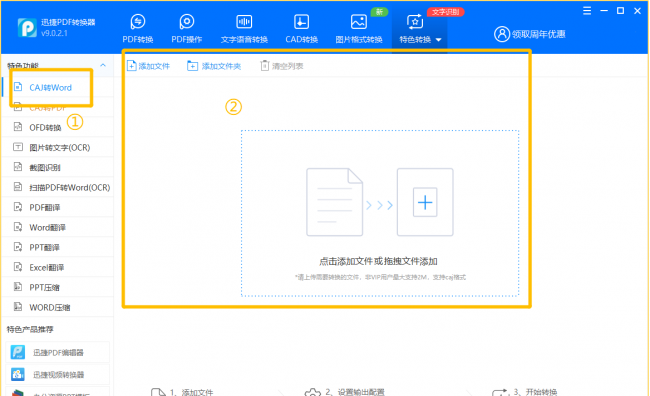Select PPT翻译 in sidebar
Viewport: 650px width, 396px height.
[x=58, y=247]
